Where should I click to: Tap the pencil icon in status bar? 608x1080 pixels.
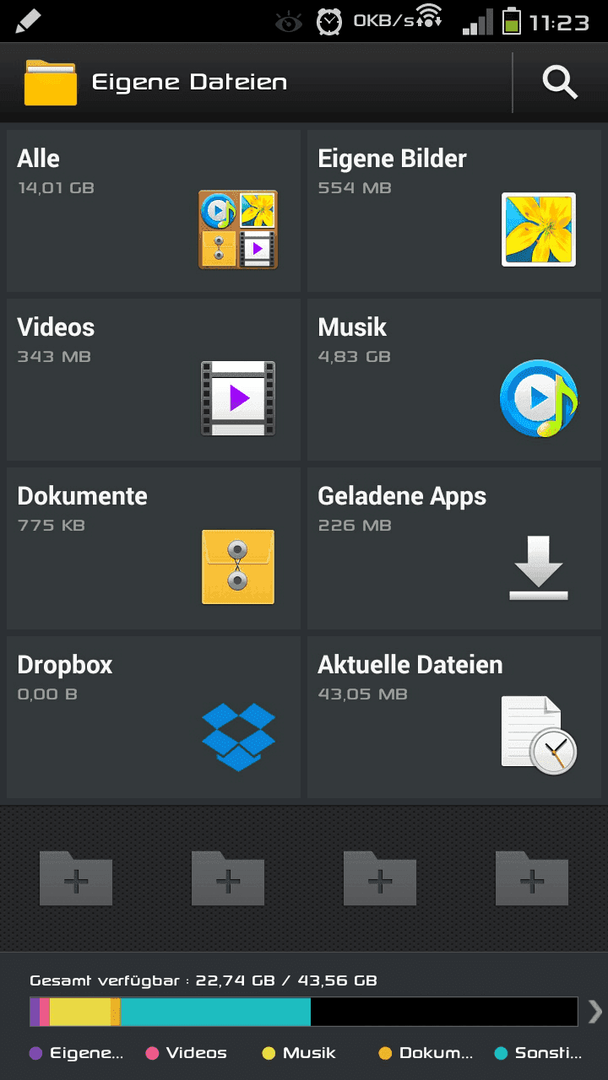point(28,21)
